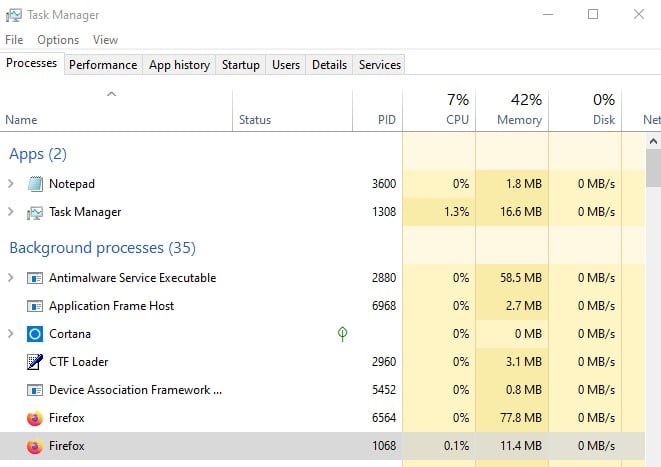Expand Antimalware Service Executable entry
This screenshot has height=467, width=661.
pyautogui.click(x=11, y=278)
